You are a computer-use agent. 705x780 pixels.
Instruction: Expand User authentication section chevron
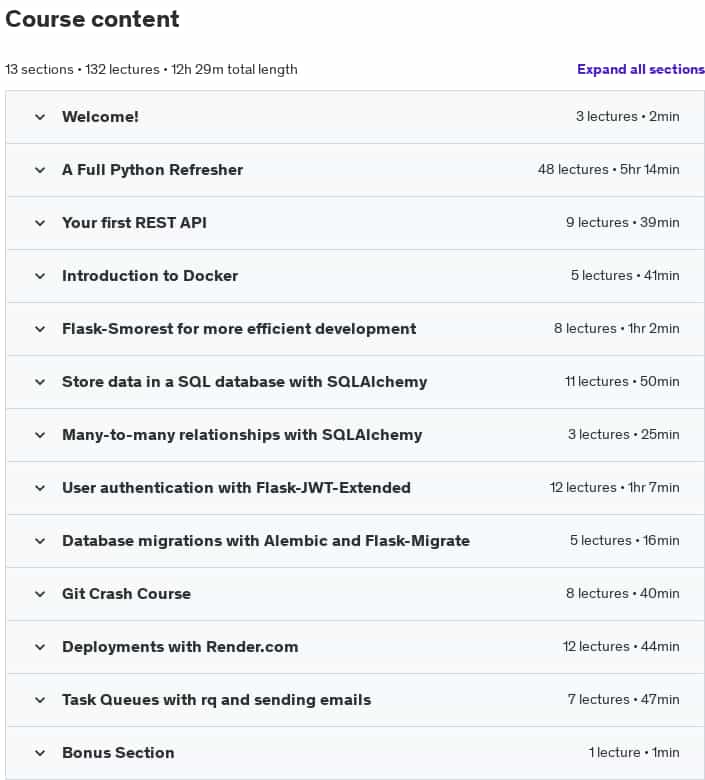(x=40, y=488)
